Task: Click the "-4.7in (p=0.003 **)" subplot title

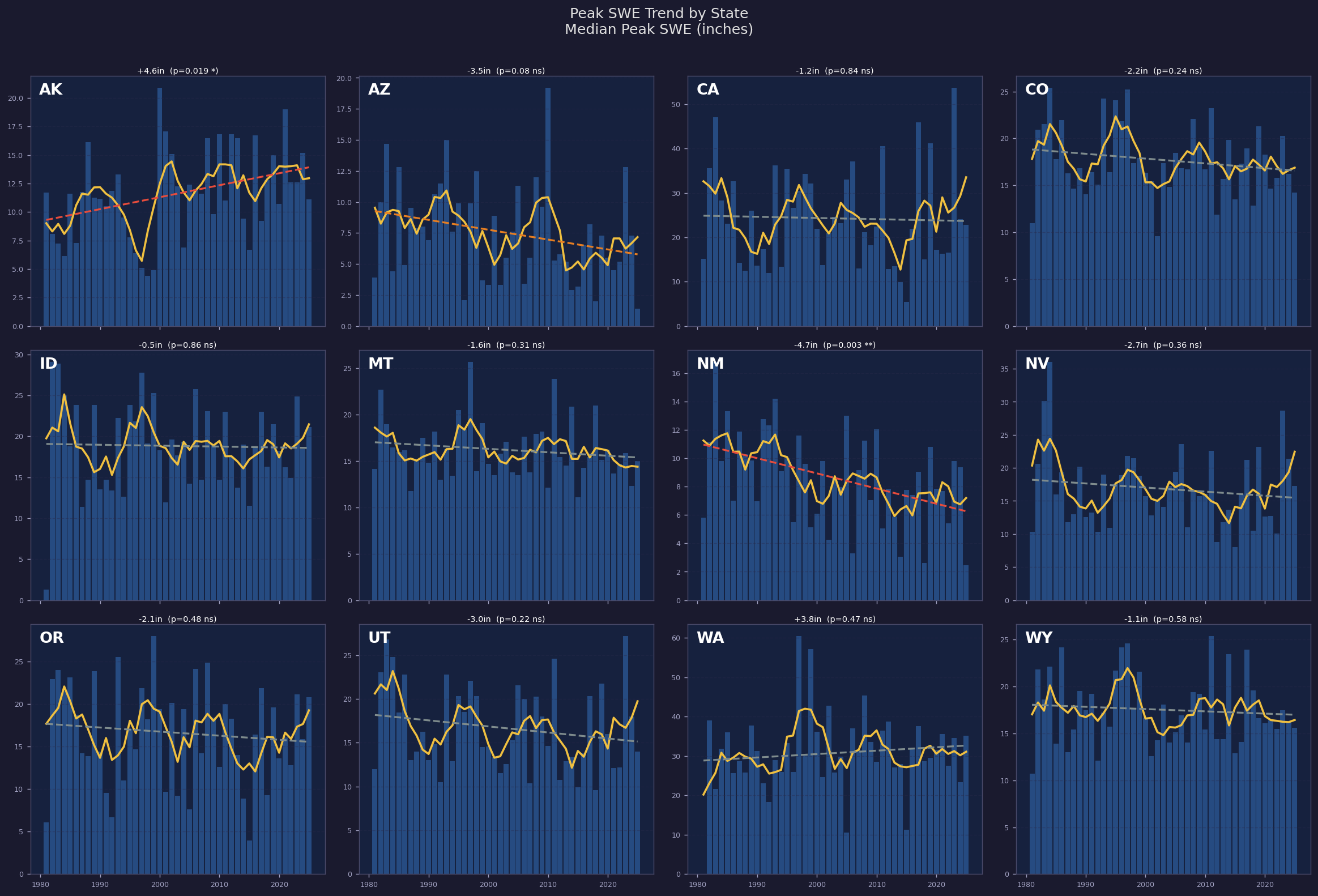Action: (834, 345)
